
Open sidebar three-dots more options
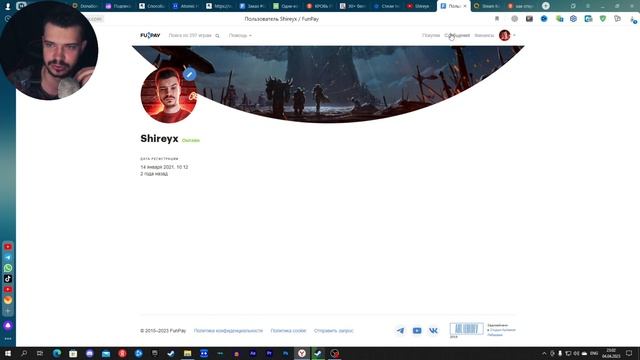8,339
